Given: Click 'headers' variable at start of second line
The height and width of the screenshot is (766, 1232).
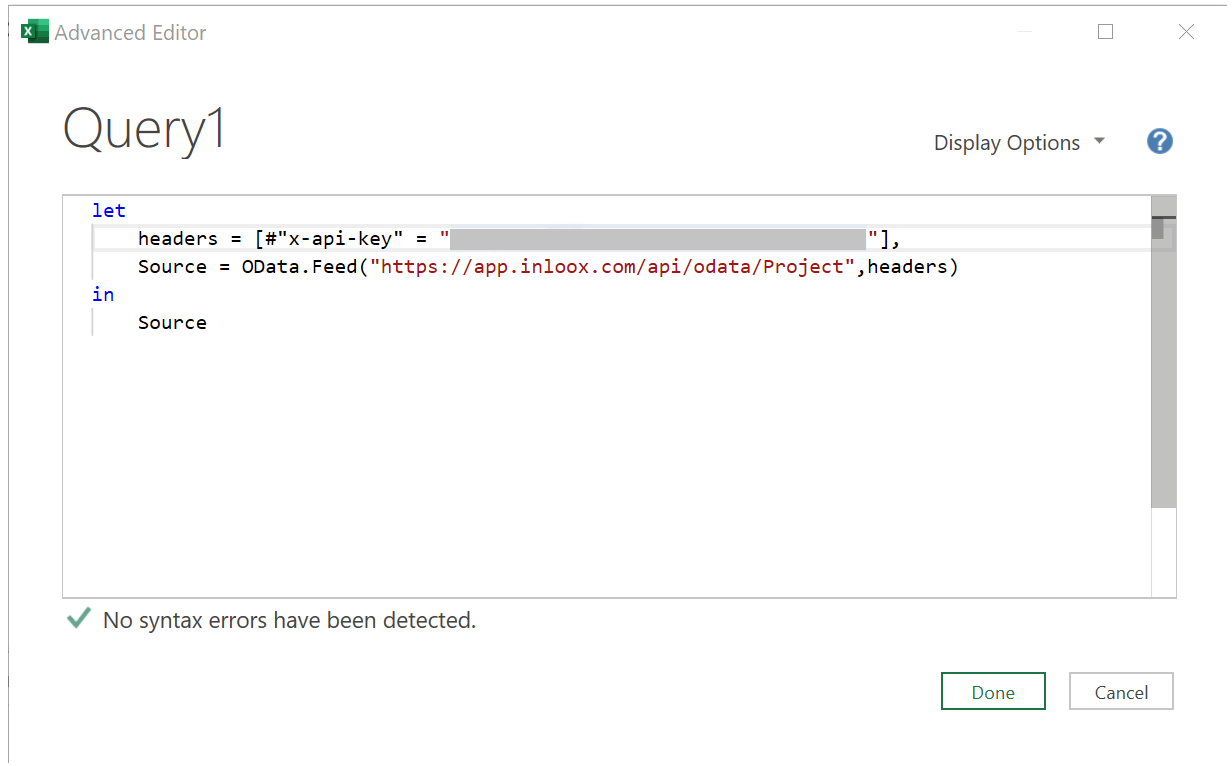Looking at the screenshot, I should point(178,239).
